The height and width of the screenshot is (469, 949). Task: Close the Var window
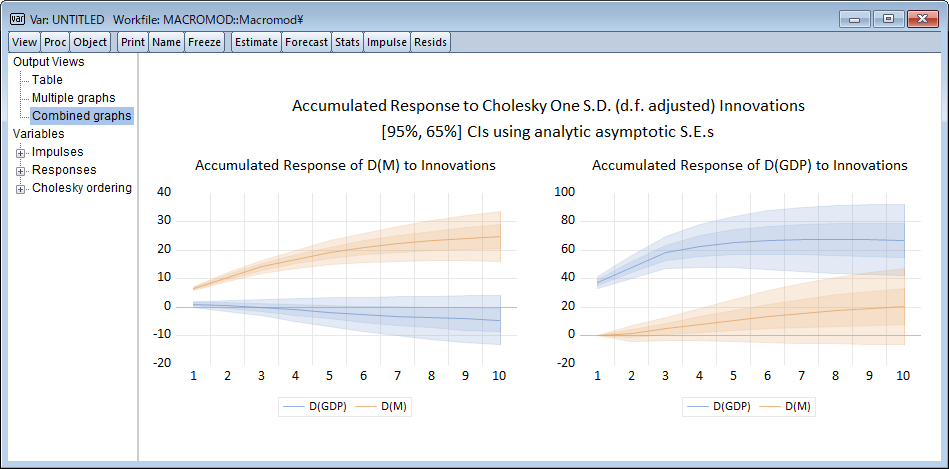coord(922,19)
